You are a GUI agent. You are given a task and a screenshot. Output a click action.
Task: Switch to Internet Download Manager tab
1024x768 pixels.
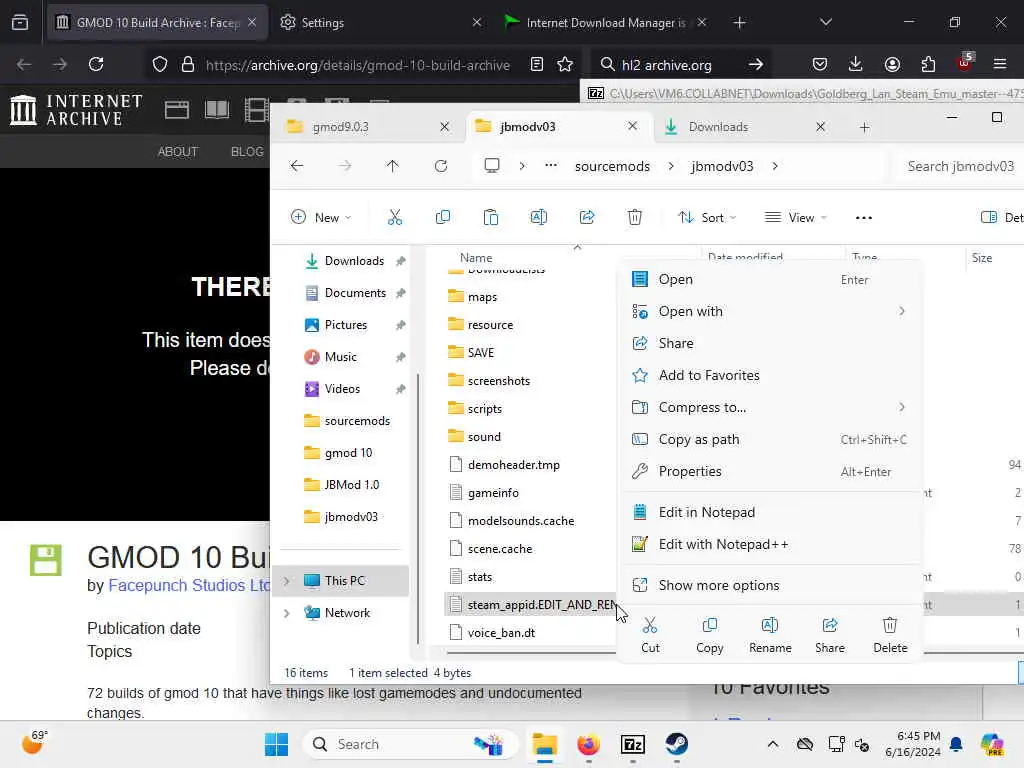(x=605, y=23)
